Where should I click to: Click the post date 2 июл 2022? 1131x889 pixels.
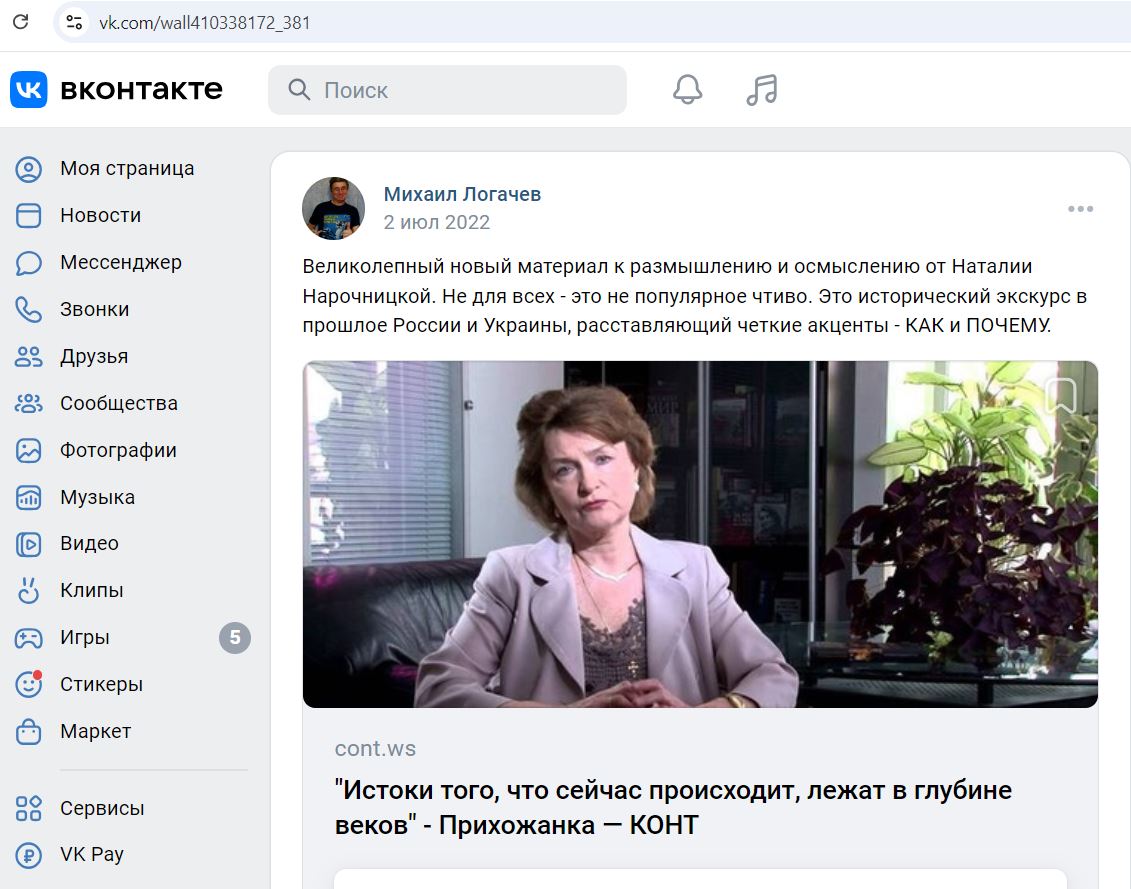coord(436,222)
